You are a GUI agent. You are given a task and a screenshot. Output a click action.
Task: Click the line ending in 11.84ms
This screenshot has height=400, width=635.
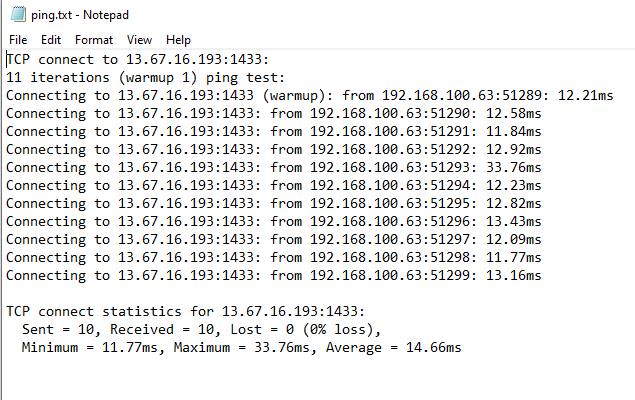click(x=274, y=131)
